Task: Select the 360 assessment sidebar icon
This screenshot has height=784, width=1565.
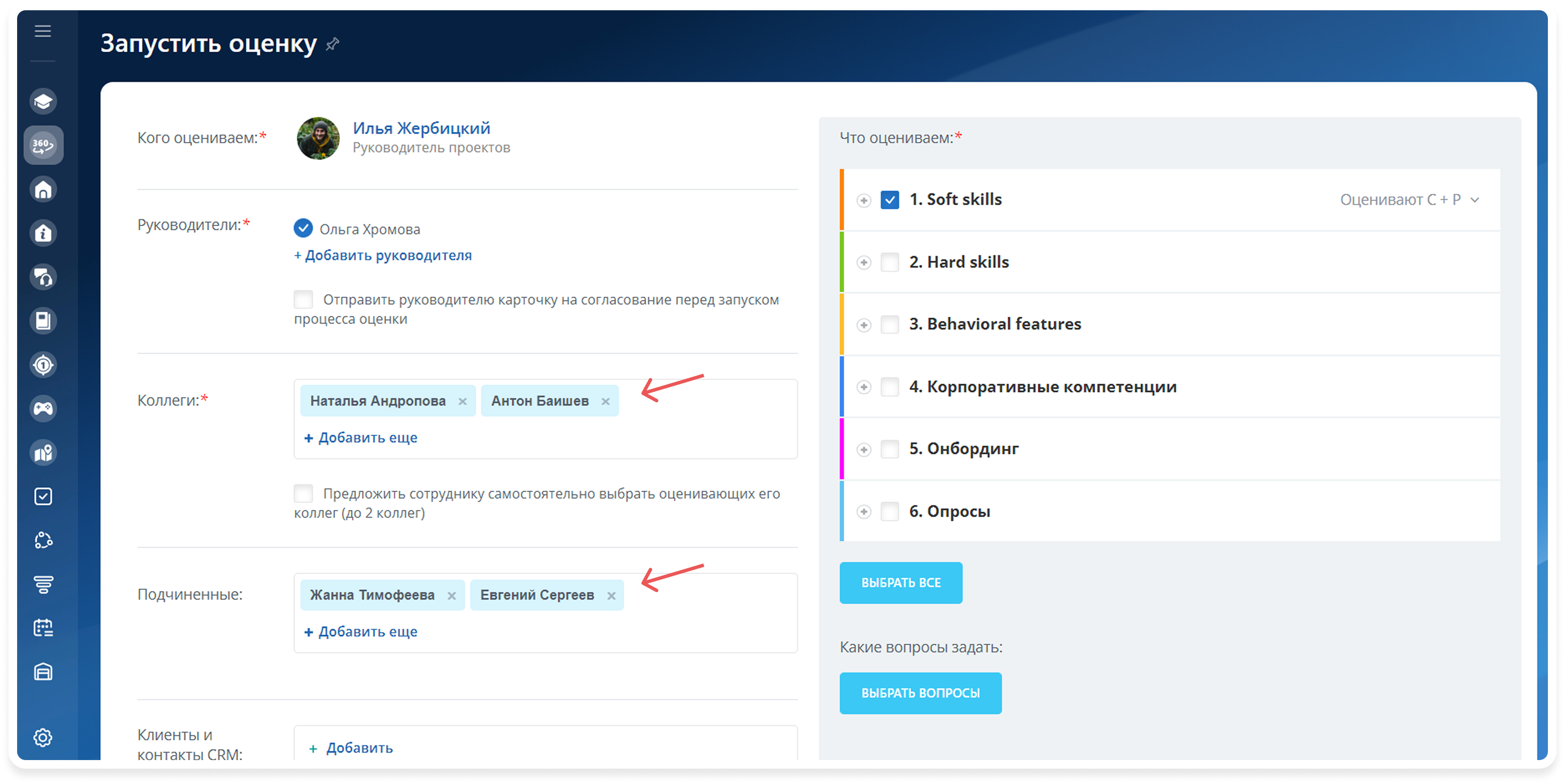Action: pos(43,145)
